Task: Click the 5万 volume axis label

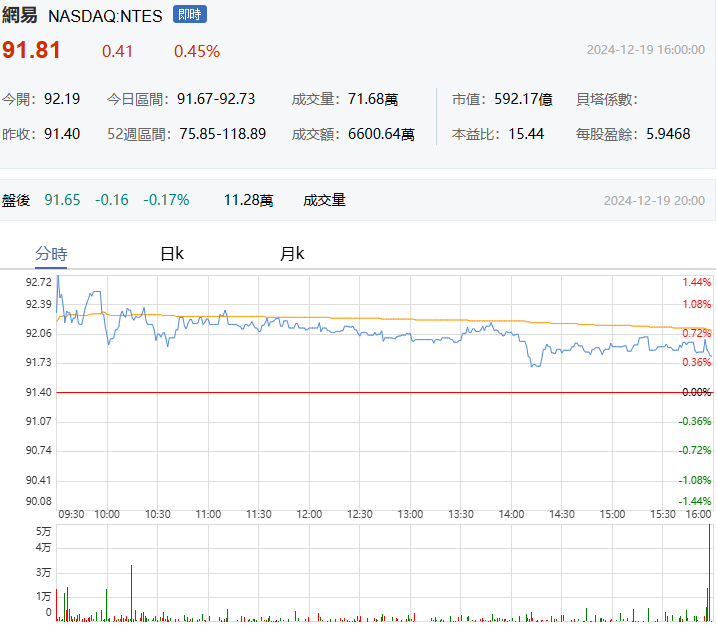Action: [x=43, y=532]
